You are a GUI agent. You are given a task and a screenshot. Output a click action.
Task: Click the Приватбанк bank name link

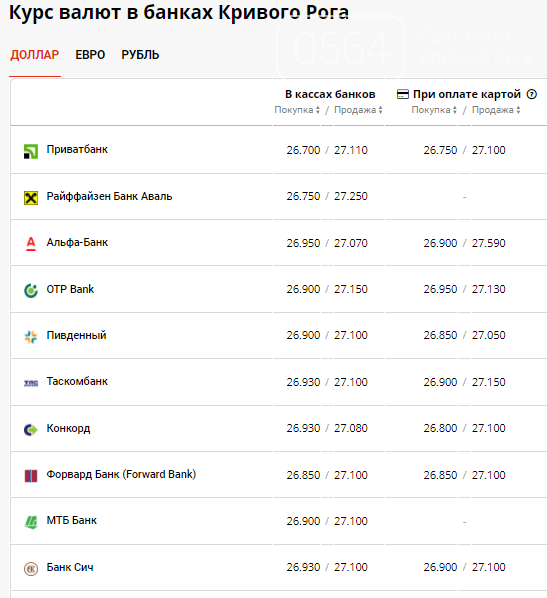(x=77, y=150)
